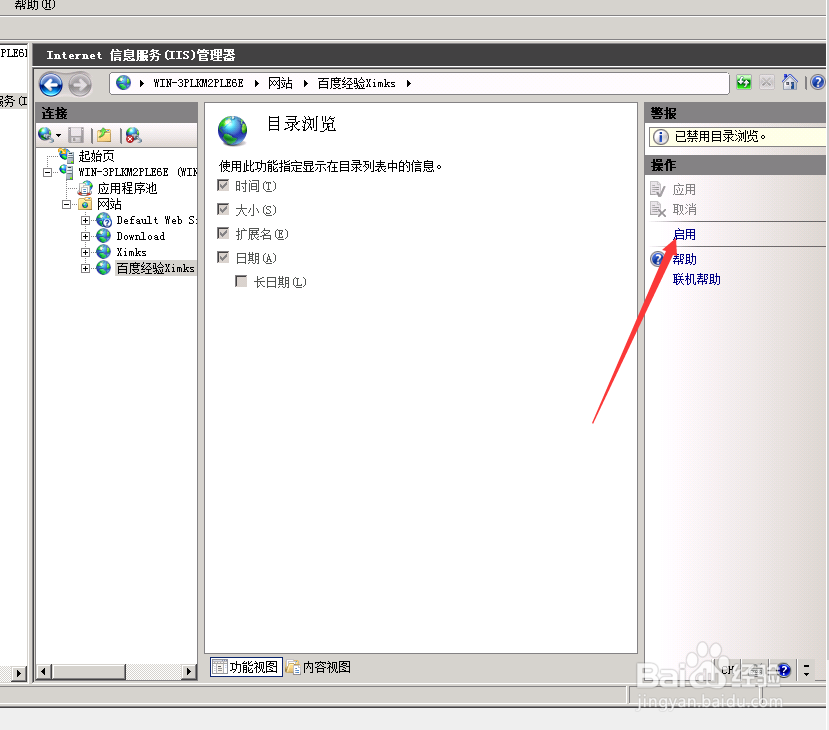
Task: Expand the Default Web Site node
Action: pos(85,220)
